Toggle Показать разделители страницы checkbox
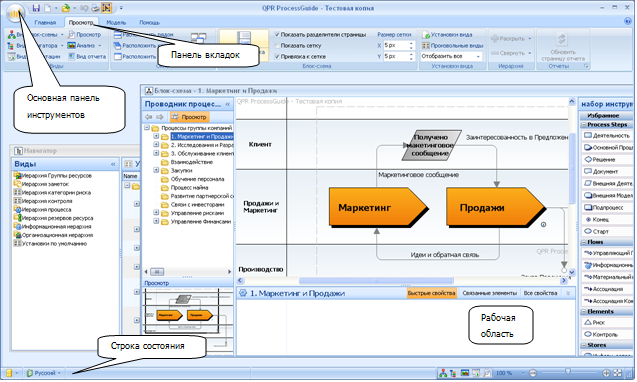Image resolution: width=637 pixels, height=382 pixels. (277, 35)
